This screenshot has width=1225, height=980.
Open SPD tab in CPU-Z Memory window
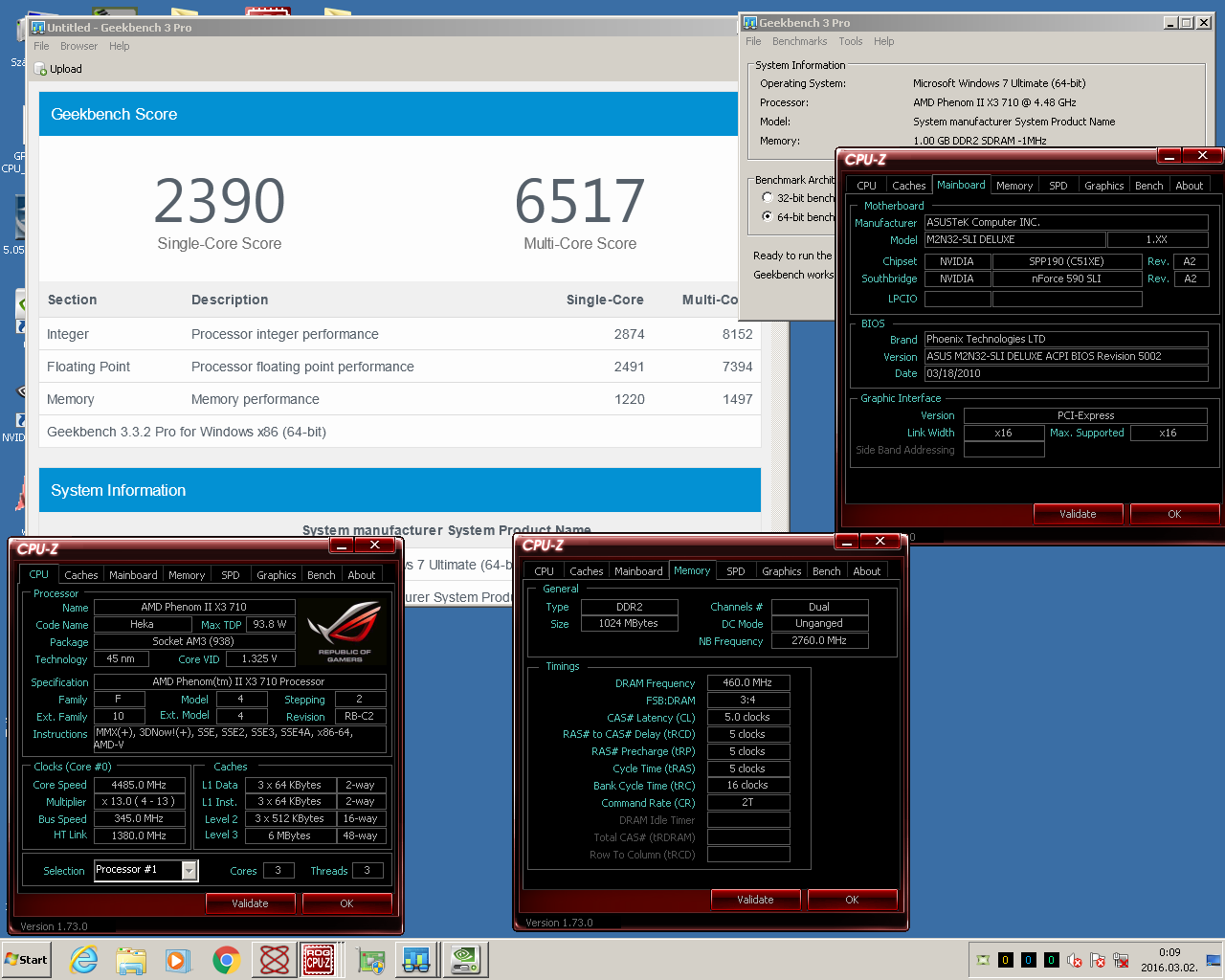pyautogui.click(x=736, y=571)
